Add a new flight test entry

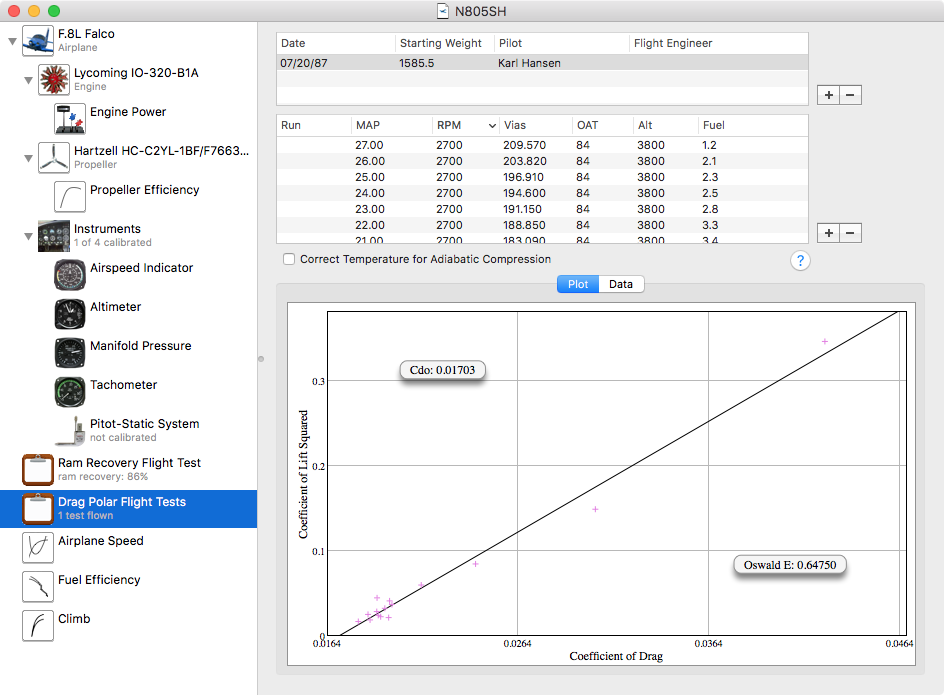pyautogui.click(x=828, y=95)
